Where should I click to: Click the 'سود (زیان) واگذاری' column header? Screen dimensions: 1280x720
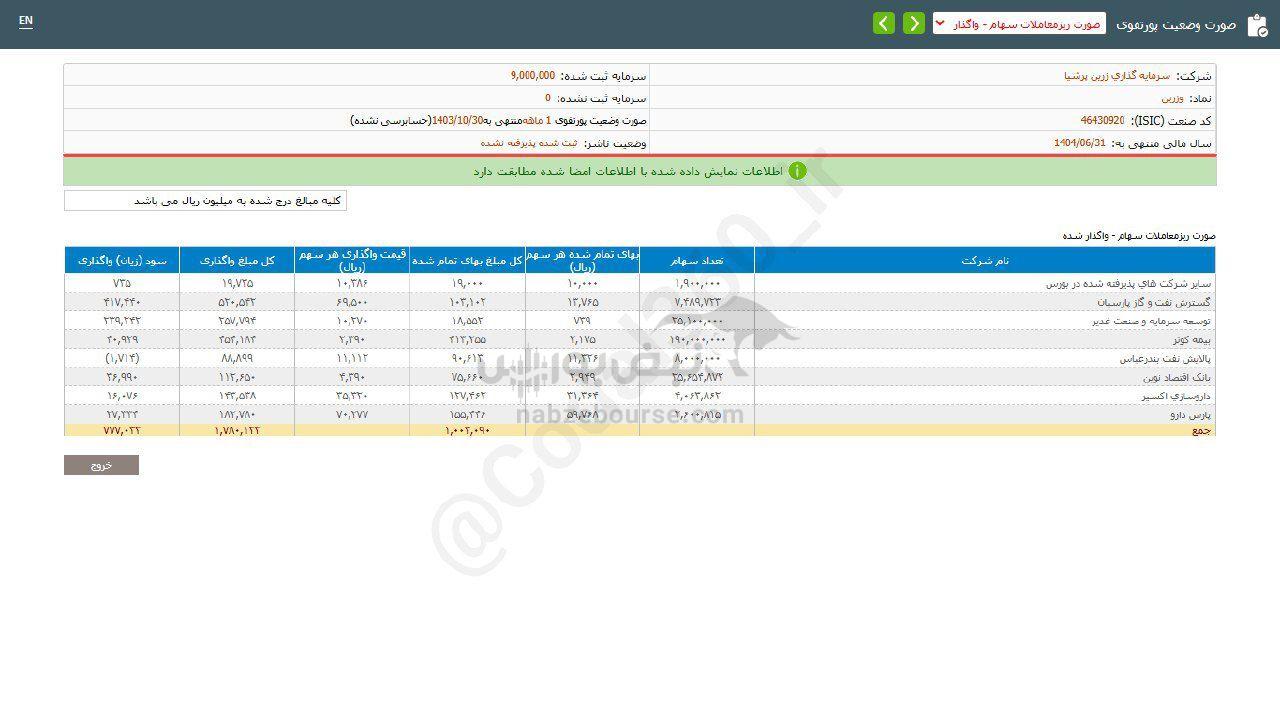pyautogui.click(x=122, y=260)
